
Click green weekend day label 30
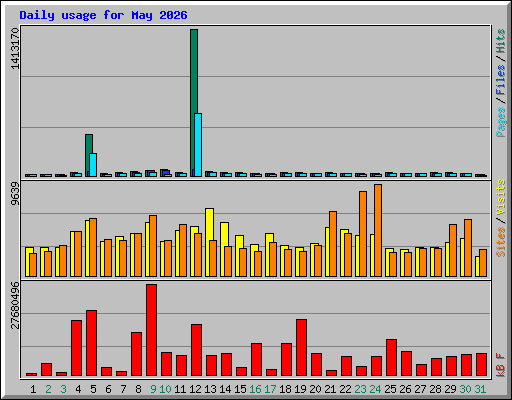click(465, 389)
